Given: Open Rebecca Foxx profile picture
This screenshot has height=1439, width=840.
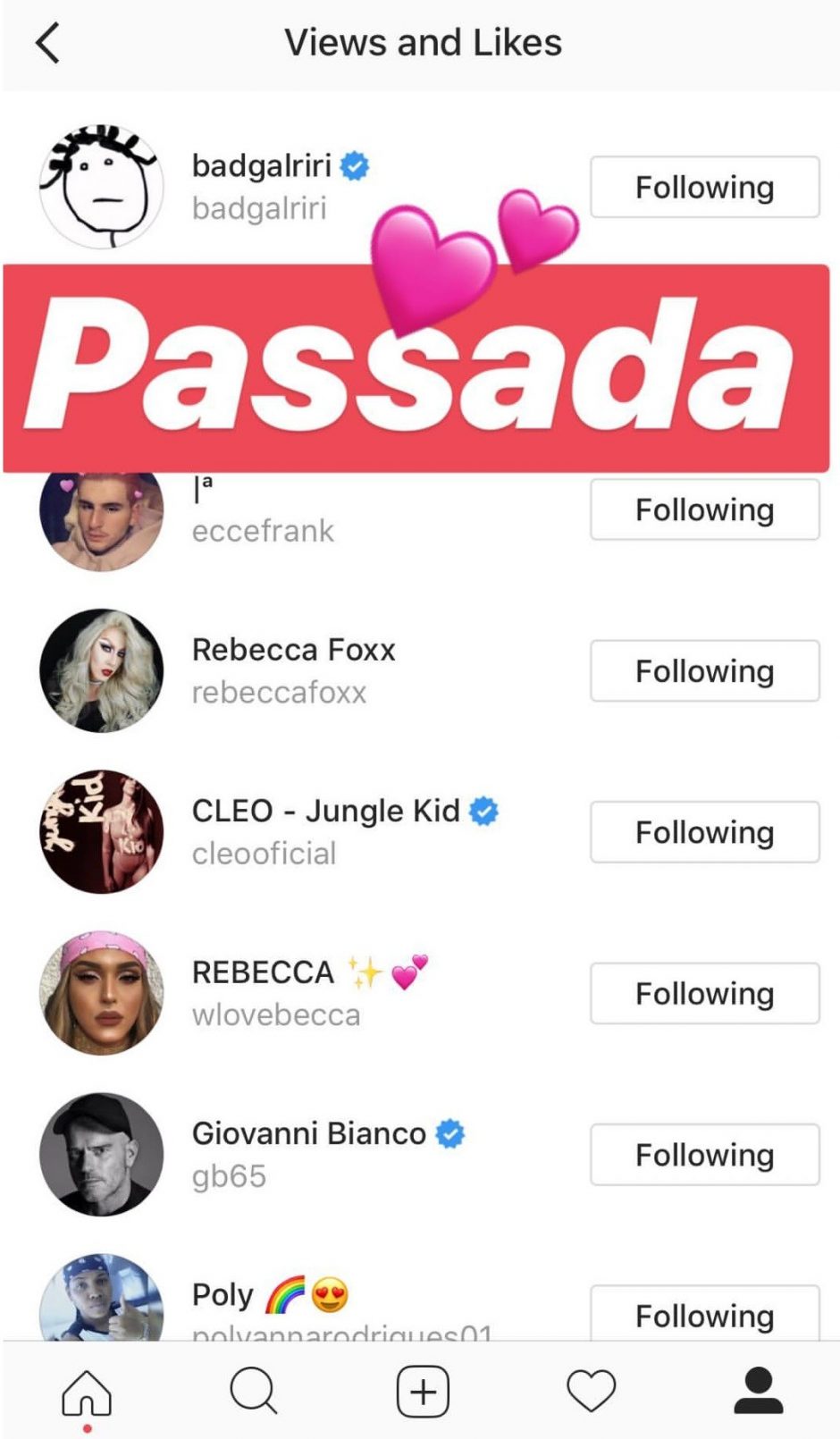Looking at the screenshot, I should point(102,670).
